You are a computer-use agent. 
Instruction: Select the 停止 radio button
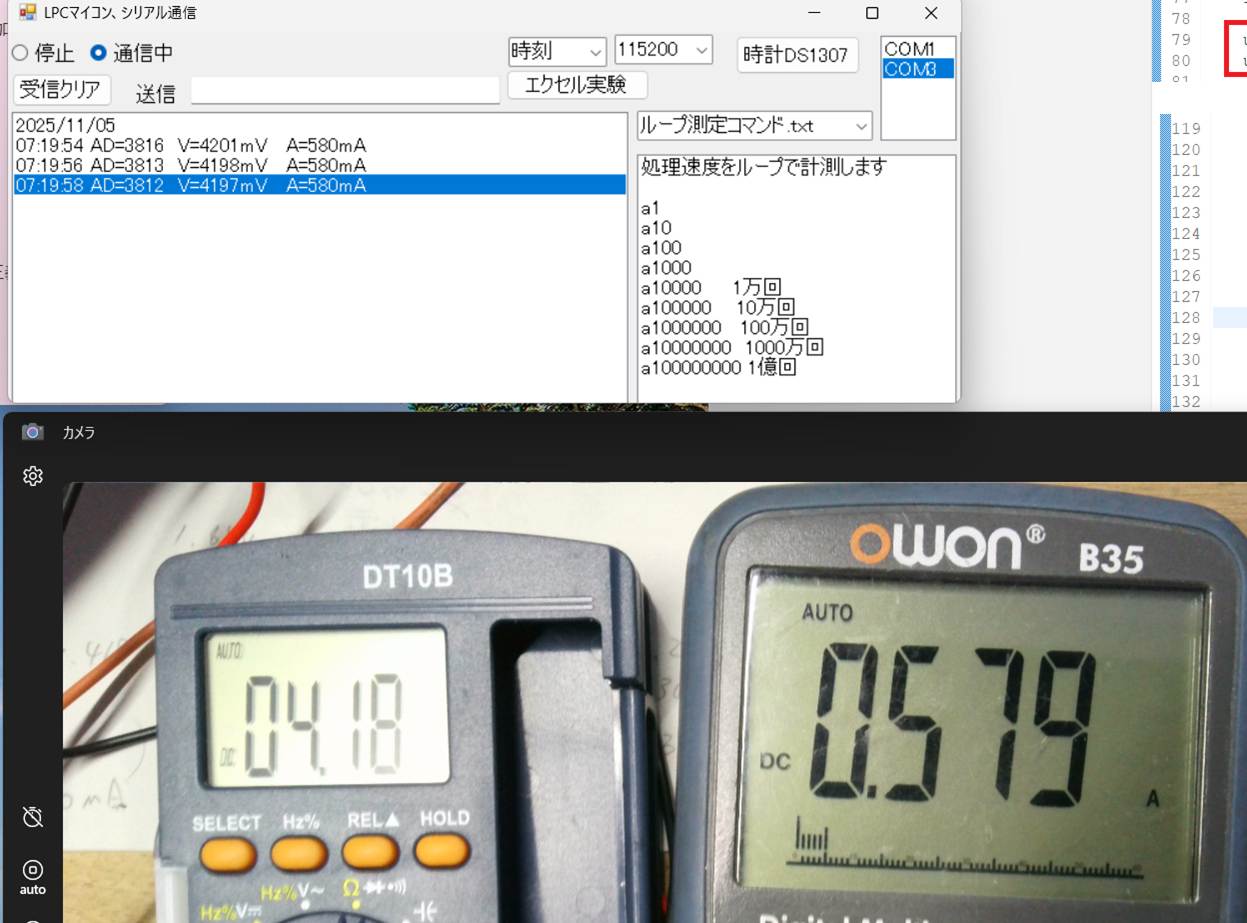point(20,53)
